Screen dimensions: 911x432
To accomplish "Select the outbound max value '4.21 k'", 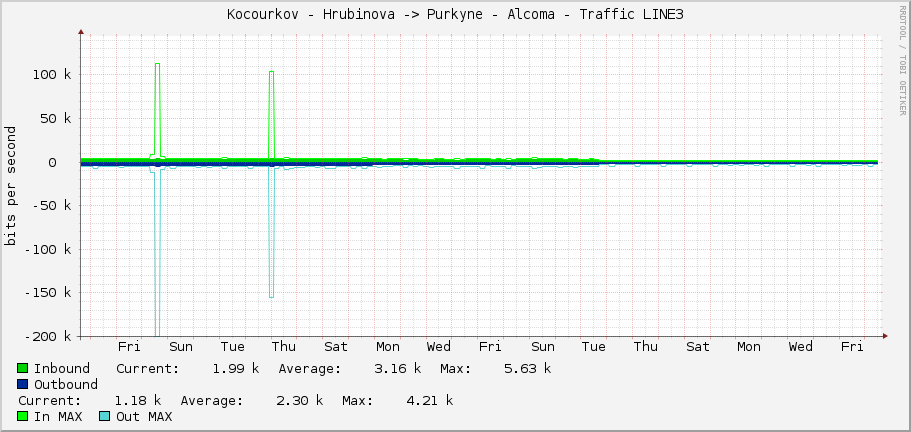I will (429, 400).
